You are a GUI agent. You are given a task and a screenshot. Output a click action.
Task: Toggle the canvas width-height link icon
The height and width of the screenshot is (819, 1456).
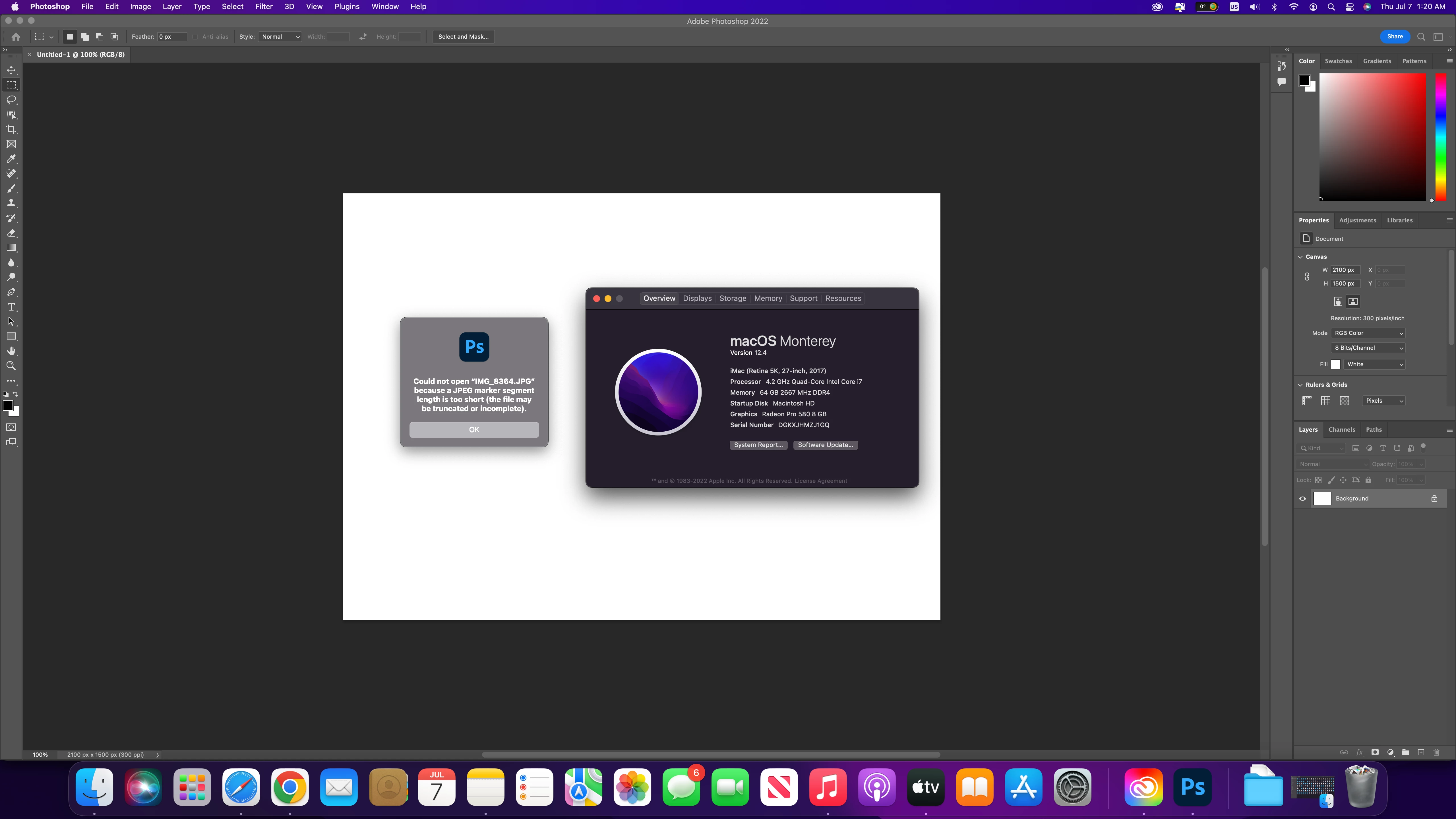coord(1307,276)
